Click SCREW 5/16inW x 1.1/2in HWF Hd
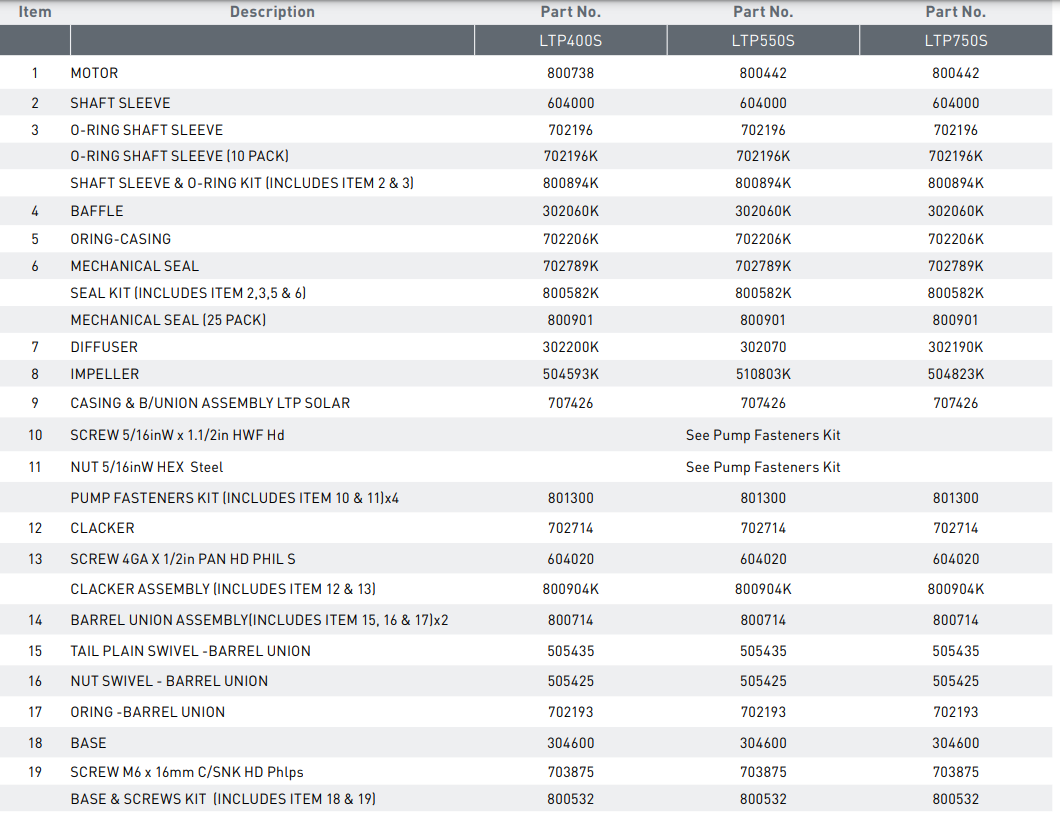The height and width of the screenshot is (817, 1060). tap(177, 435)
